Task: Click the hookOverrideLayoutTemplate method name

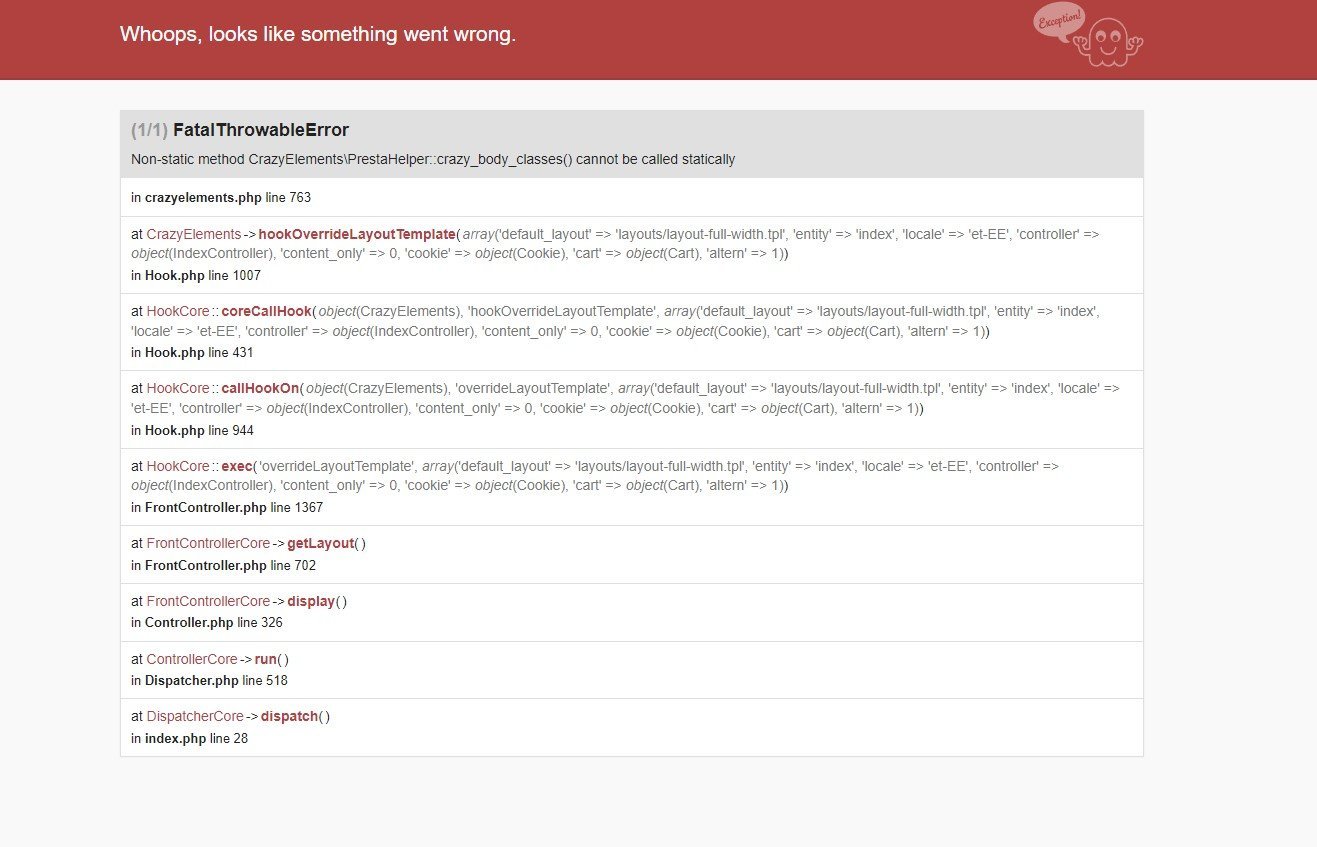Action: [x=357, y=234]
